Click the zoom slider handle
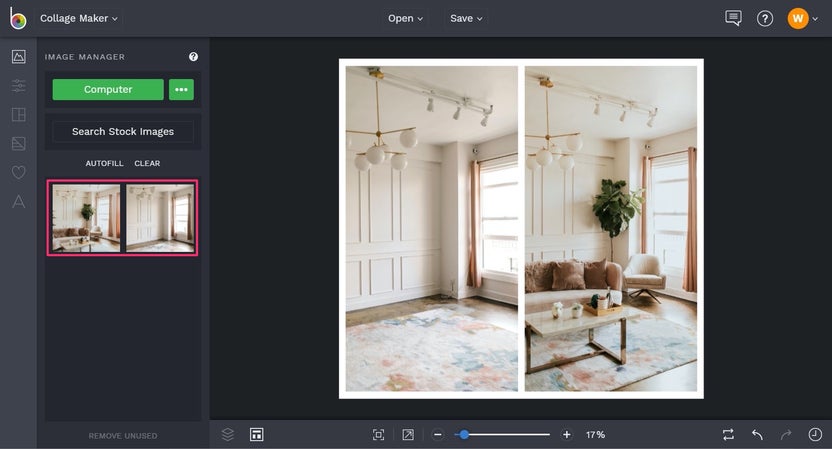The height and width of the screenshot is (449, 832). [x=464, y=434]
